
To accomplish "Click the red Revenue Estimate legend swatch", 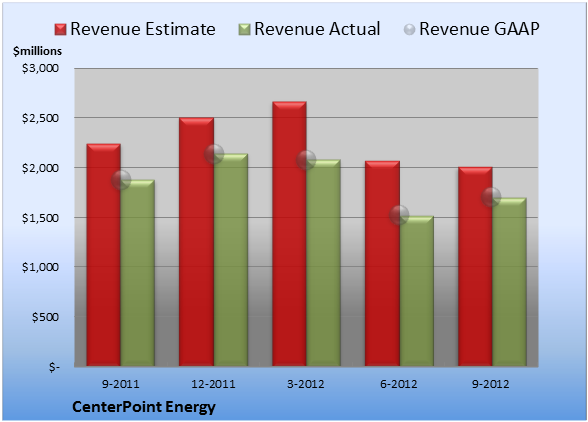I will [x=60, y=30].
